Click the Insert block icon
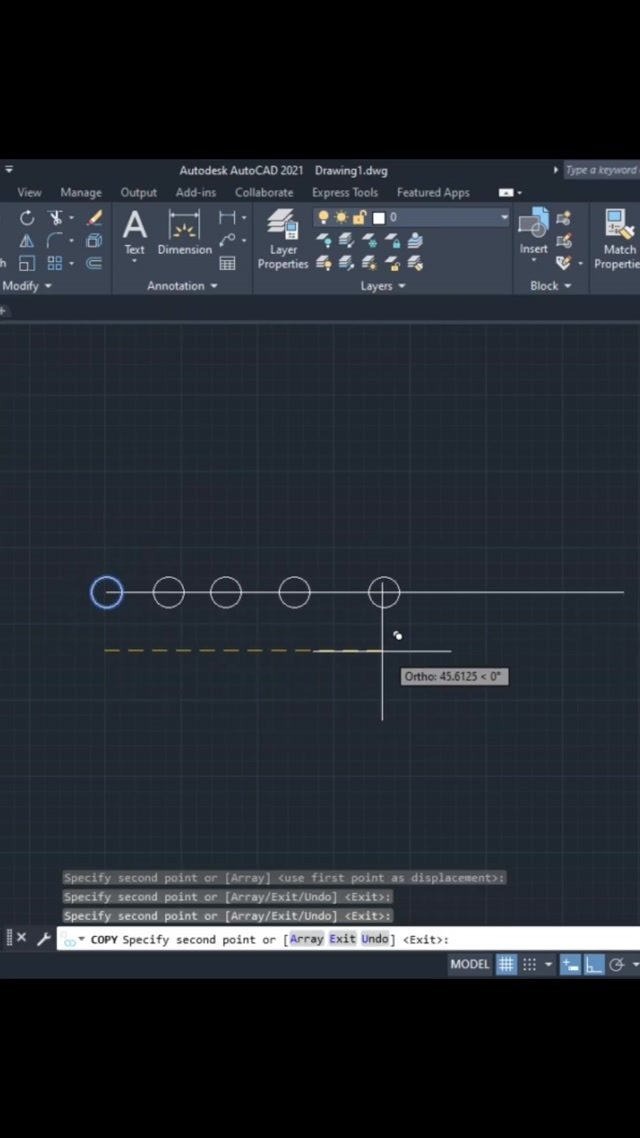 click(x=533, y=232)
